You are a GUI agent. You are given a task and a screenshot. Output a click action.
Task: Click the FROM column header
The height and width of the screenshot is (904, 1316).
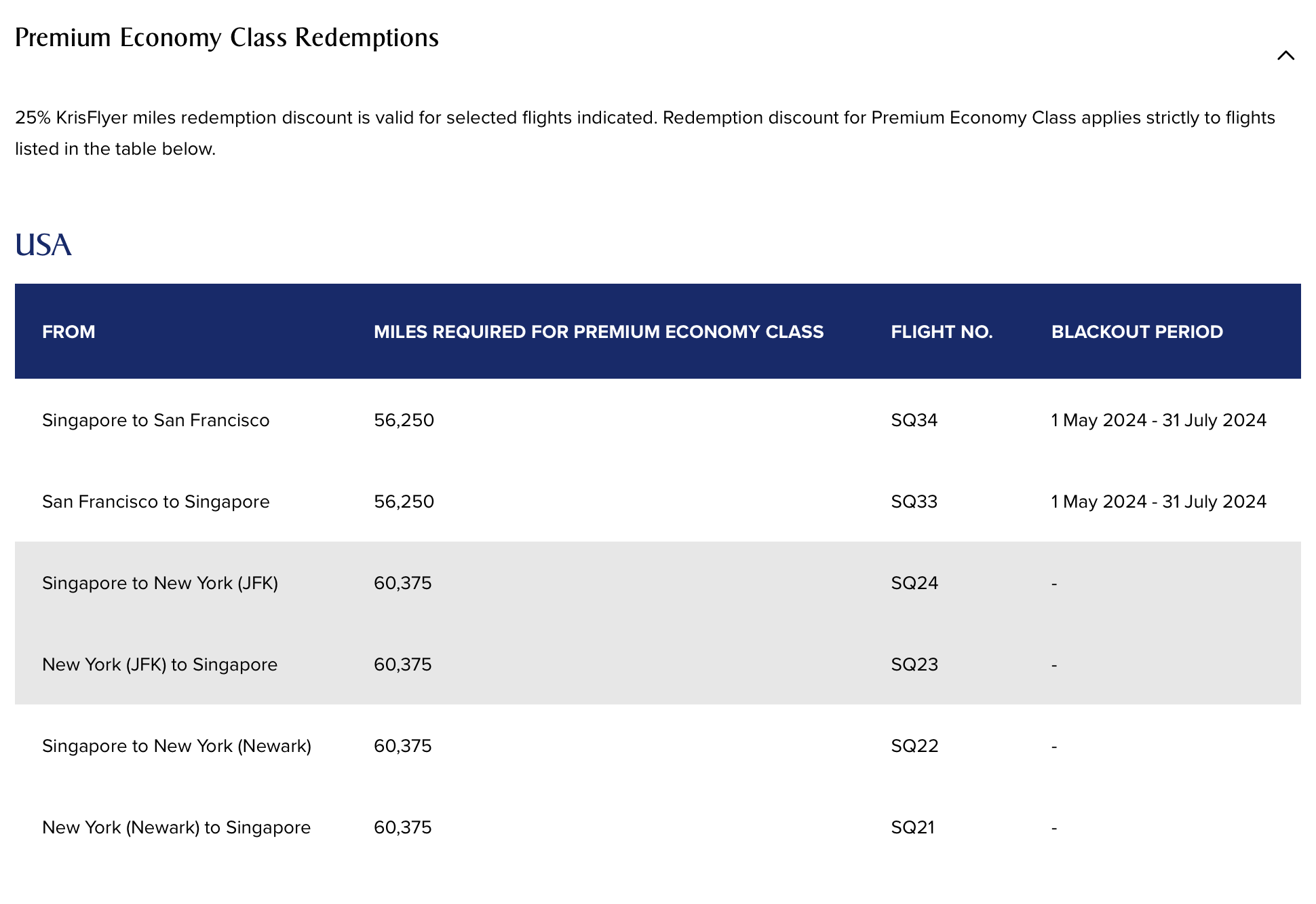click(69, 332)
